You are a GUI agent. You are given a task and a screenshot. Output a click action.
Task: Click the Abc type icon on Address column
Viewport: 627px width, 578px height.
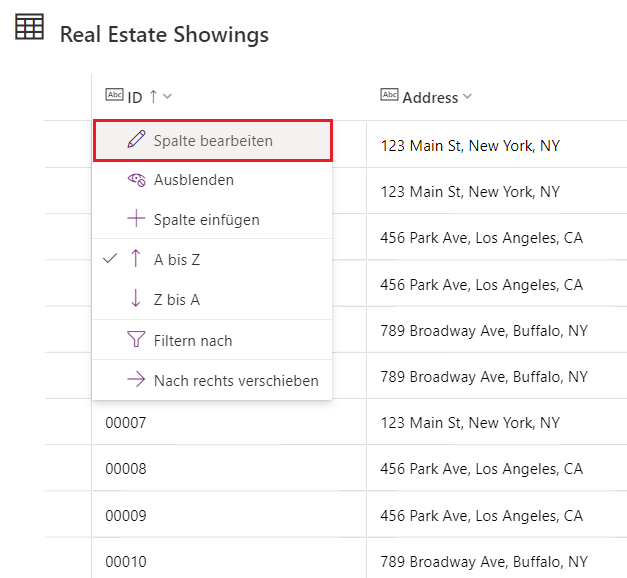pos(389,95)
